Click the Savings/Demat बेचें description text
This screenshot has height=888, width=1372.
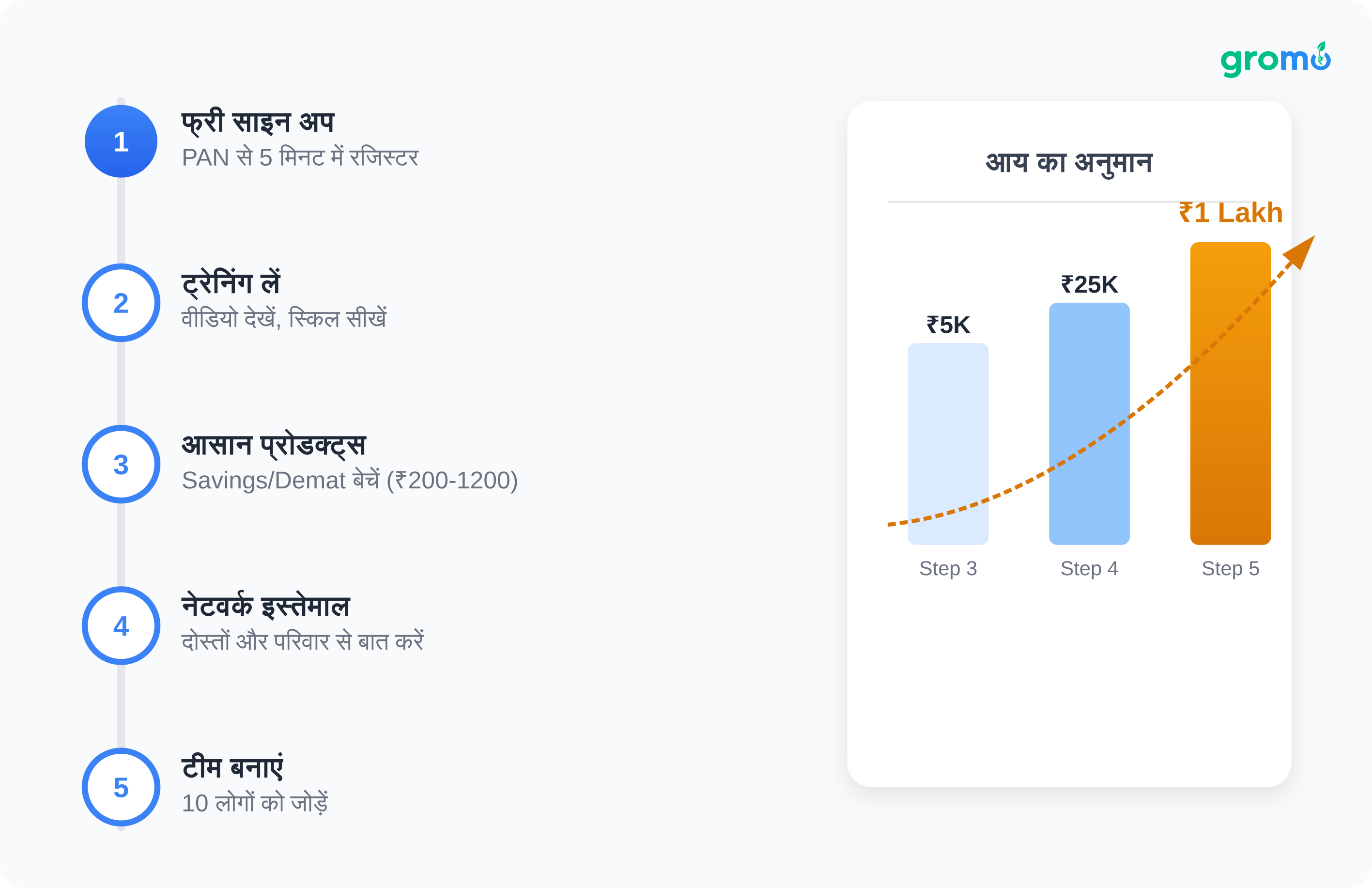(x=349, y=480)
